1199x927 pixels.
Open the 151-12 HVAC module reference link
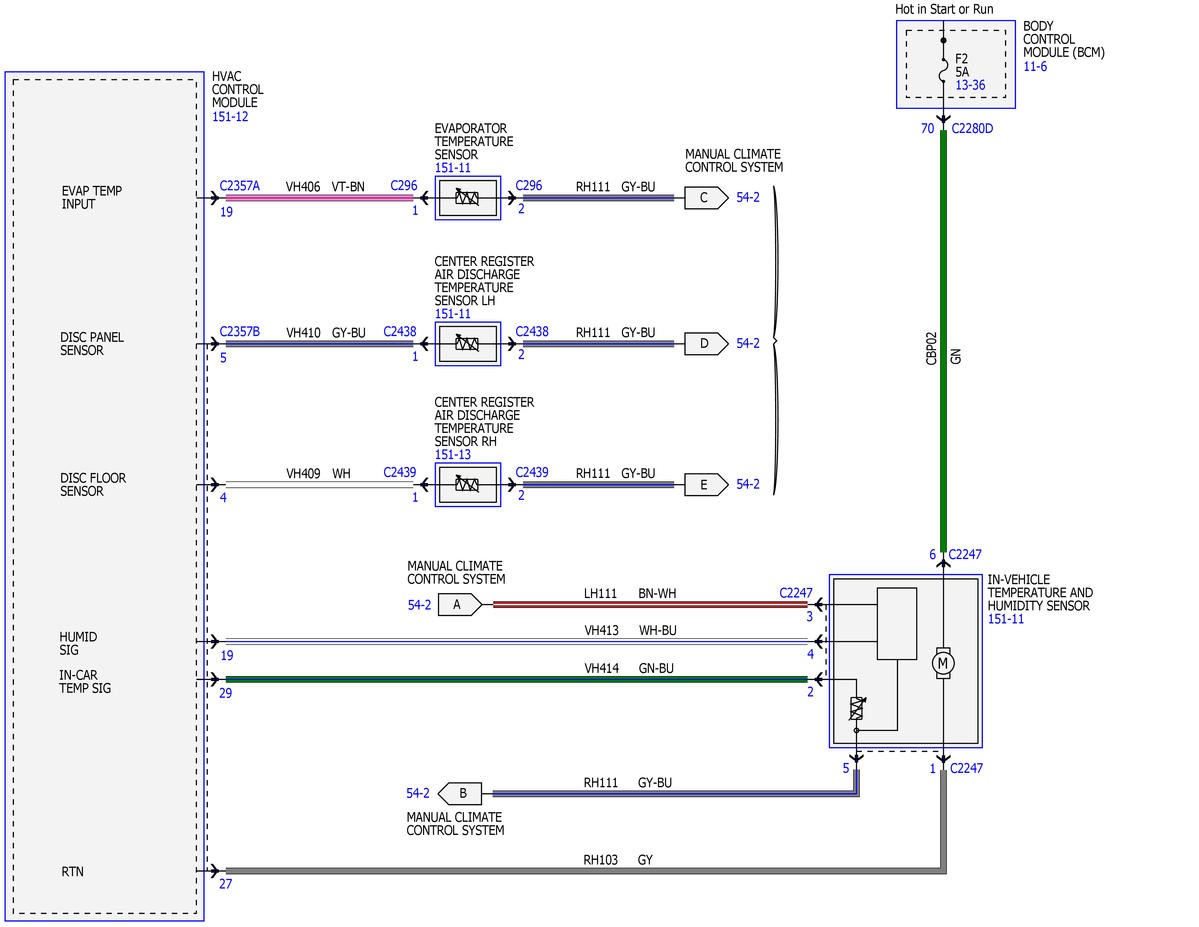pos(230,117)
